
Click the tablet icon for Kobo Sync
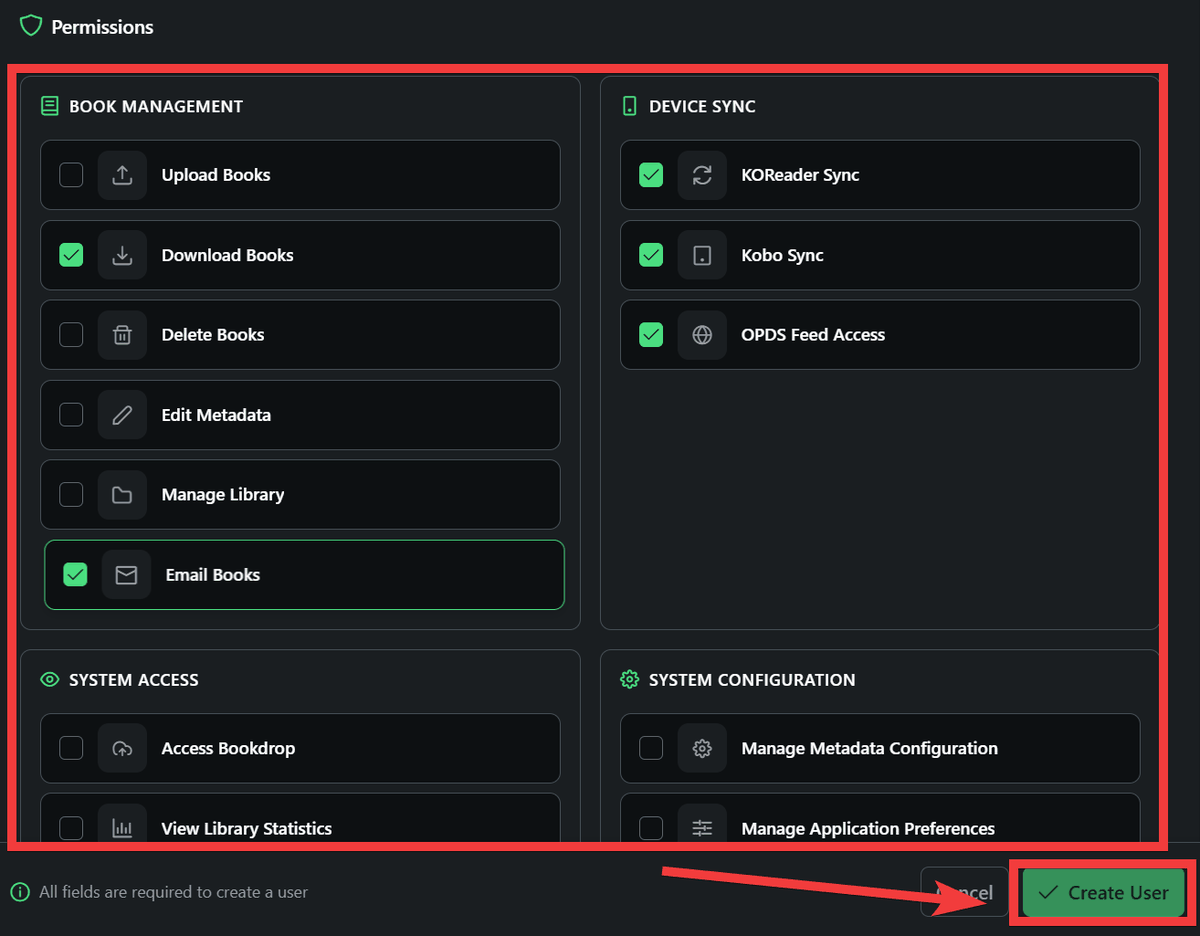(x=702, y=255)
